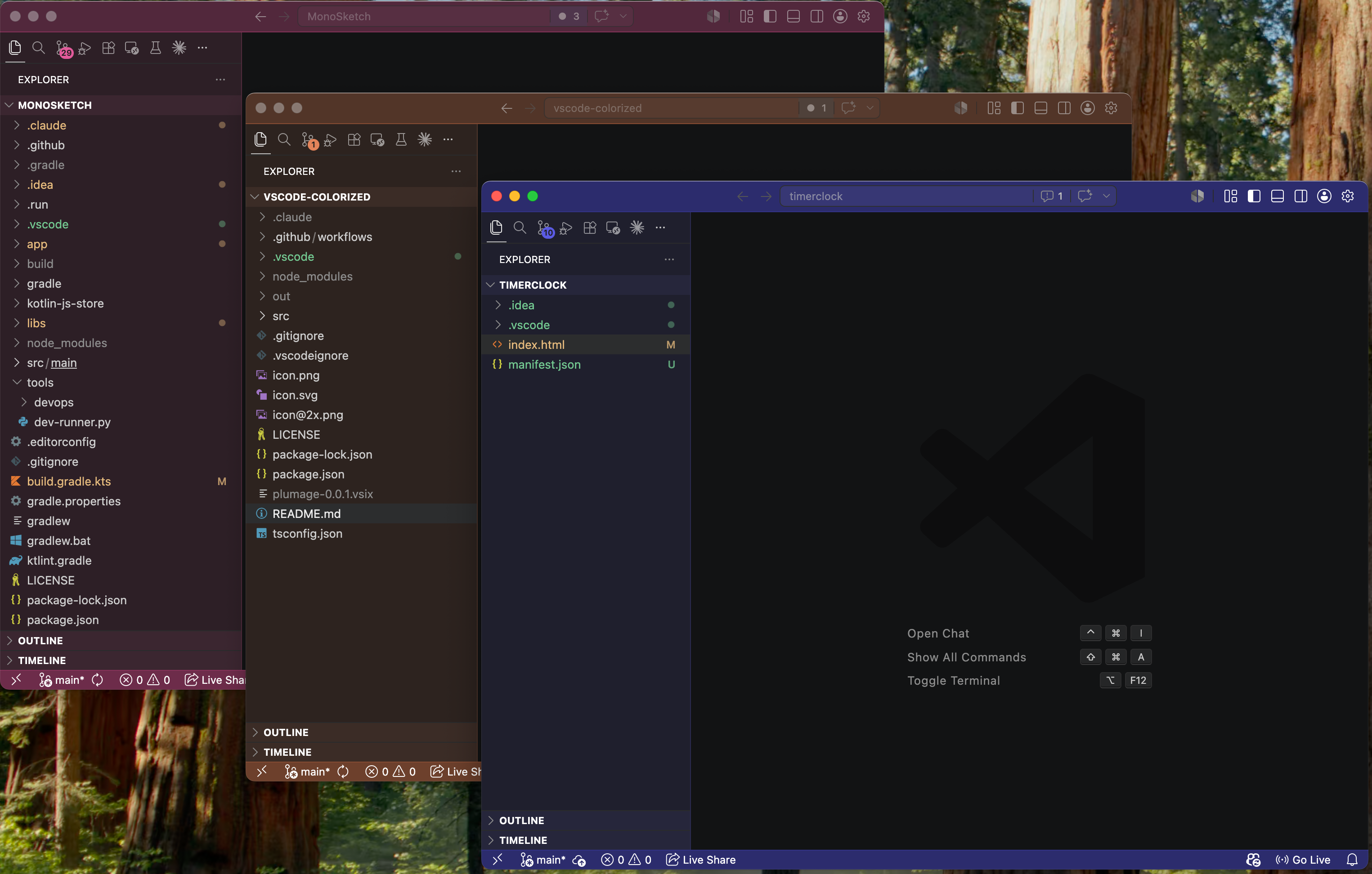Click Live Share in timerclock status bar

(701, 860)
